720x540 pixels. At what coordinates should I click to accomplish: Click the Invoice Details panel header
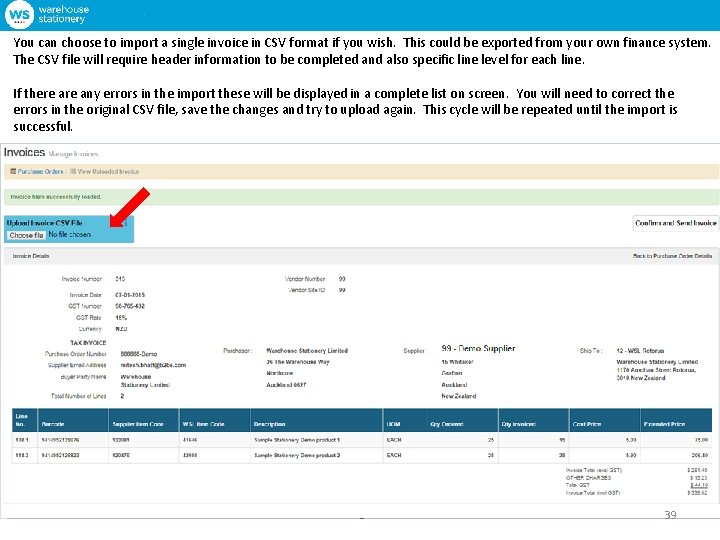pos(360,256)
